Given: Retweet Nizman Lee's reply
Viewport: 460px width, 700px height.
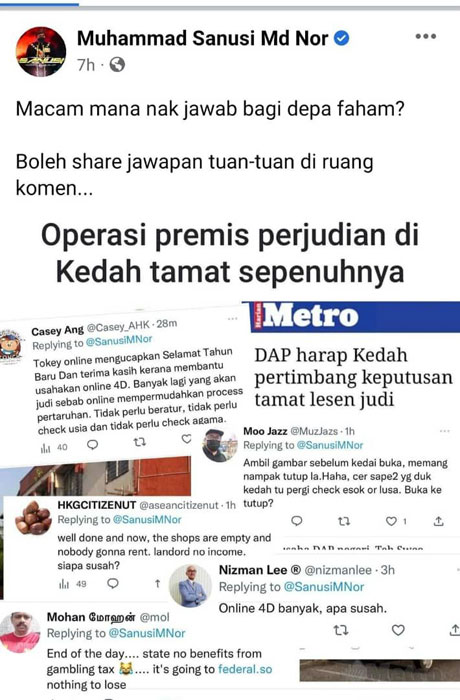Looking at the screenshot, I should pyautogui.click(x=341, y=630).
